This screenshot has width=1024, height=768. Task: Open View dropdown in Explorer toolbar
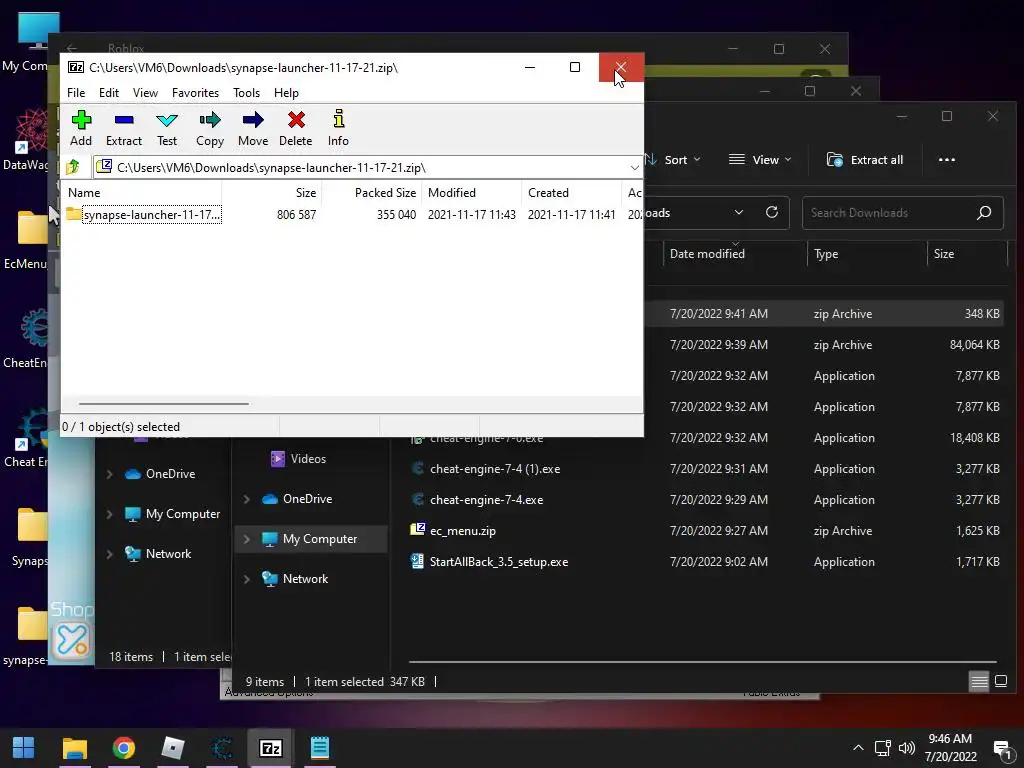760,160
